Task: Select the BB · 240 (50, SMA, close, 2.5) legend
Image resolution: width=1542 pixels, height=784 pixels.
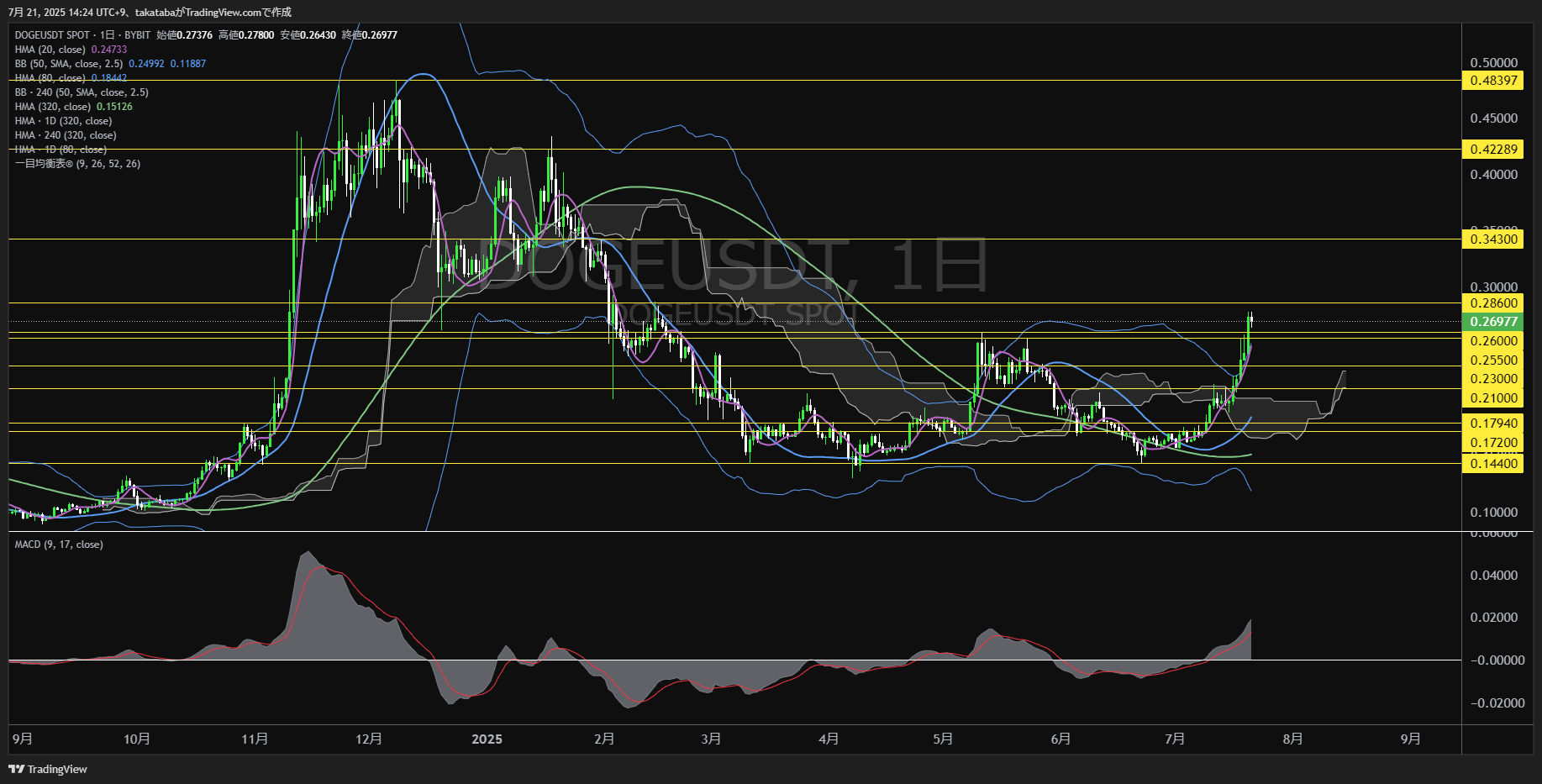Action: 82,92
